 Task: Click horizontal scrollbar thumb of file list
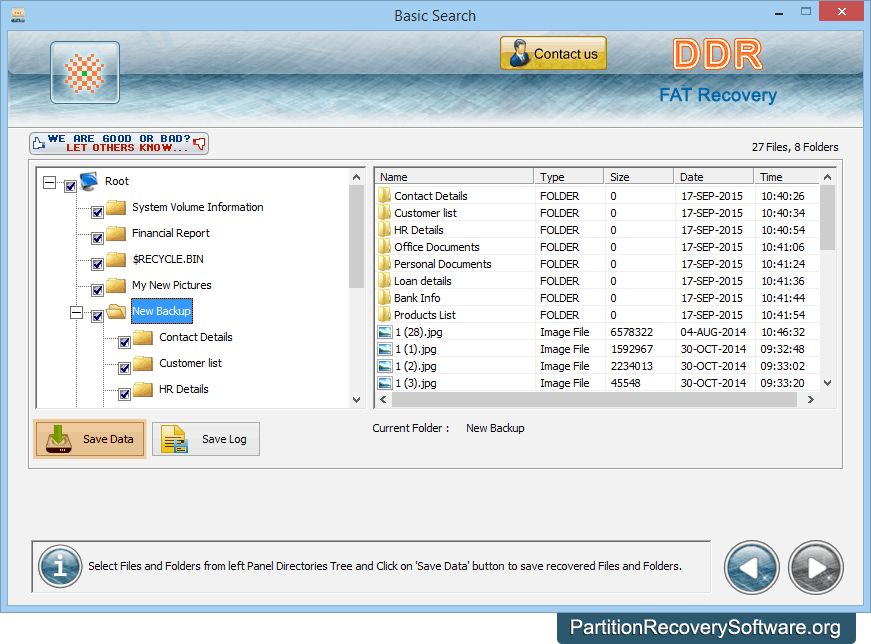594,400
